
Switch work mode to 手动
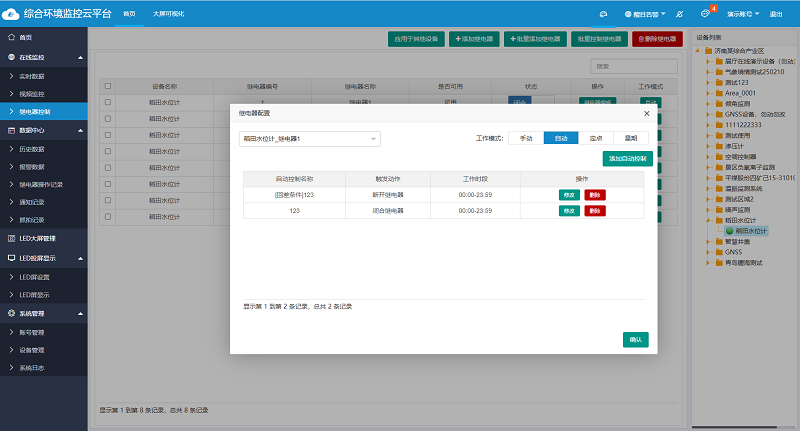pyautogui.click(x=526, y=138)
